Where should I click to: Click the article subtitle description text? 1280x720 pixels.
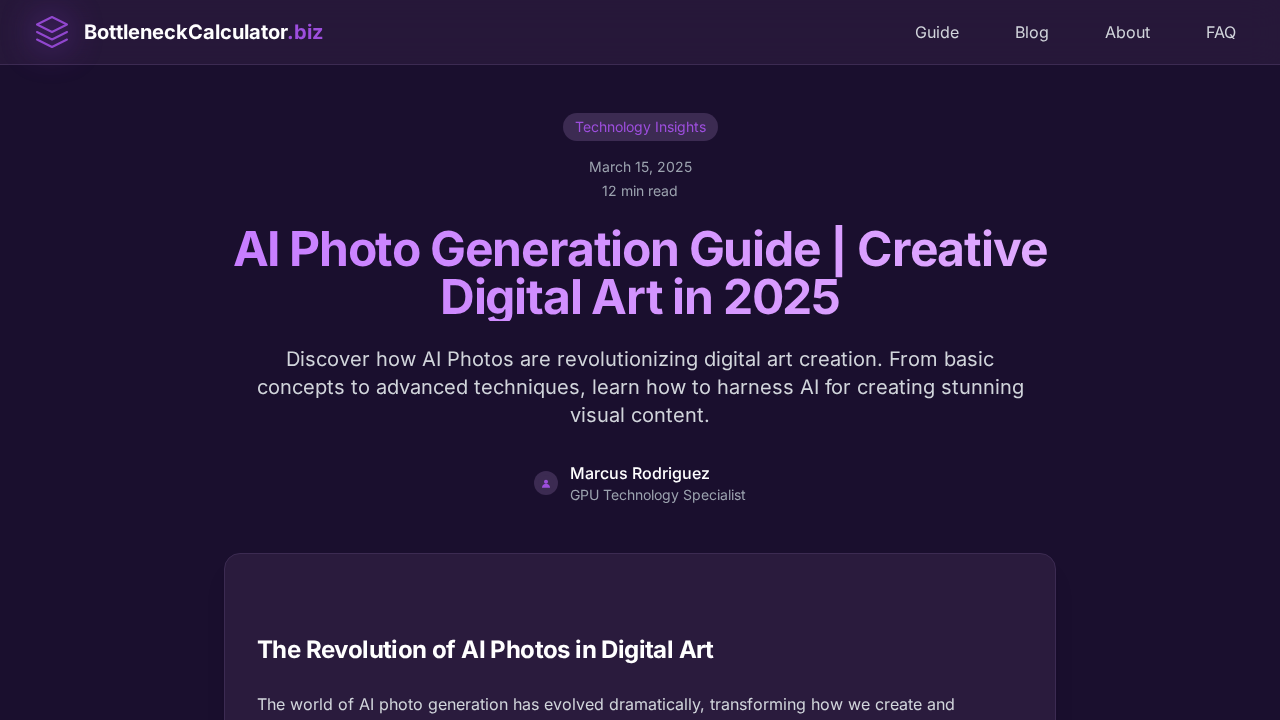pyautogui.click(x=640, y=387)
